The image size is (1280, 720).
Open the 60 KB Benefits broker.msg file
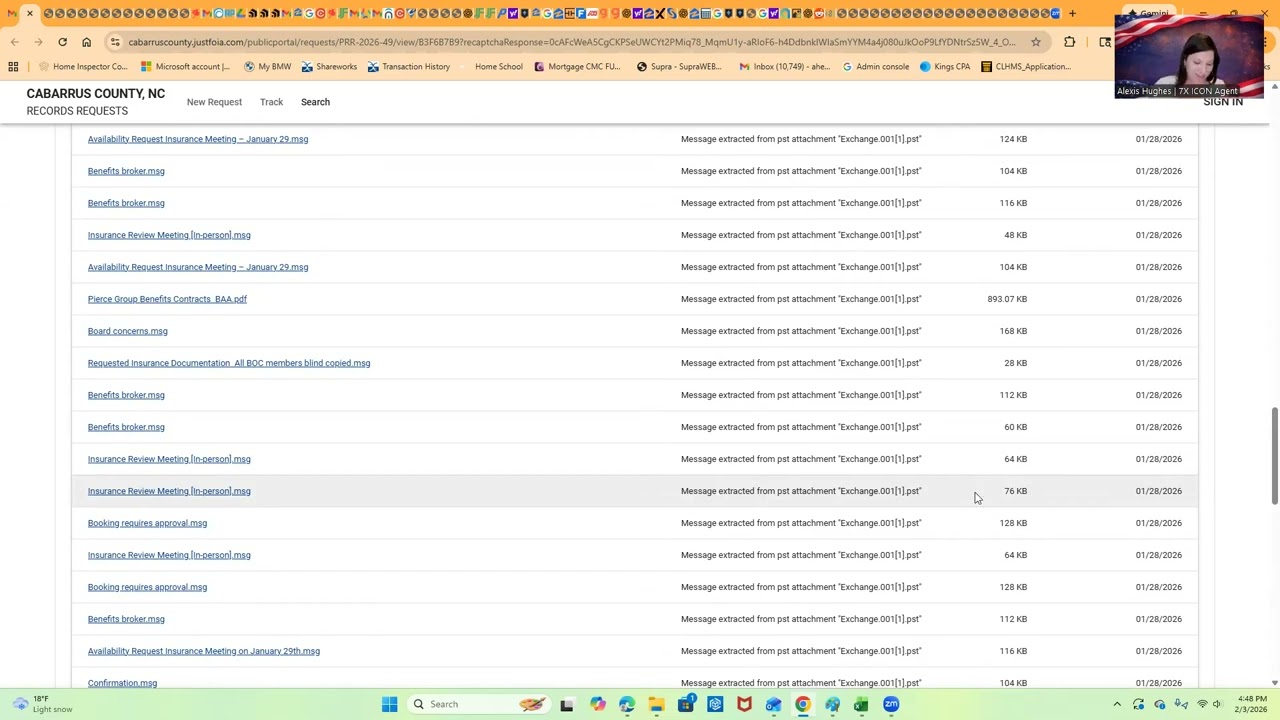click(x=126, y=427)
